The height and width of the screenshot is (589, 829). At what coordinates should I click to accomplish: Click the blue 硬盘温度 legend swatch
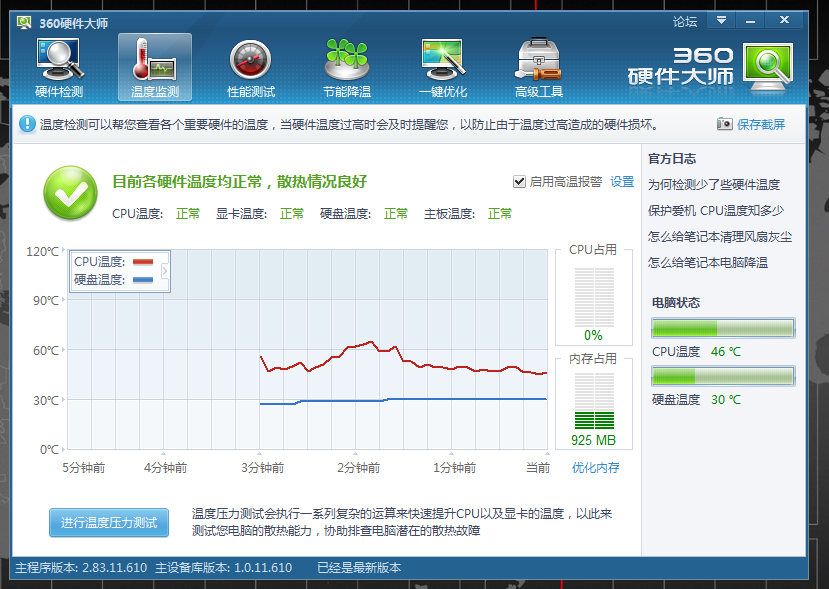(143, 280)
